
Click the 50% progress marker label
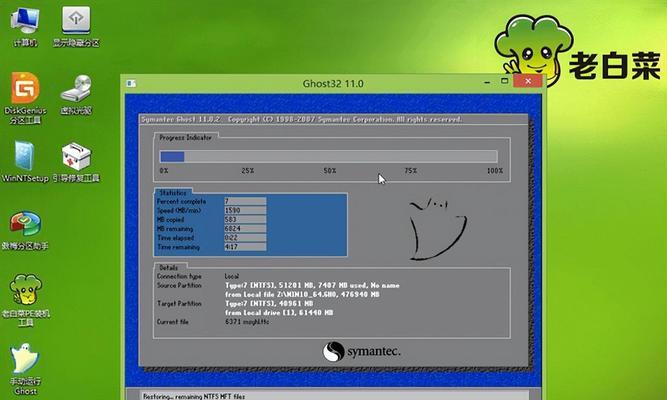pos(330,170)
